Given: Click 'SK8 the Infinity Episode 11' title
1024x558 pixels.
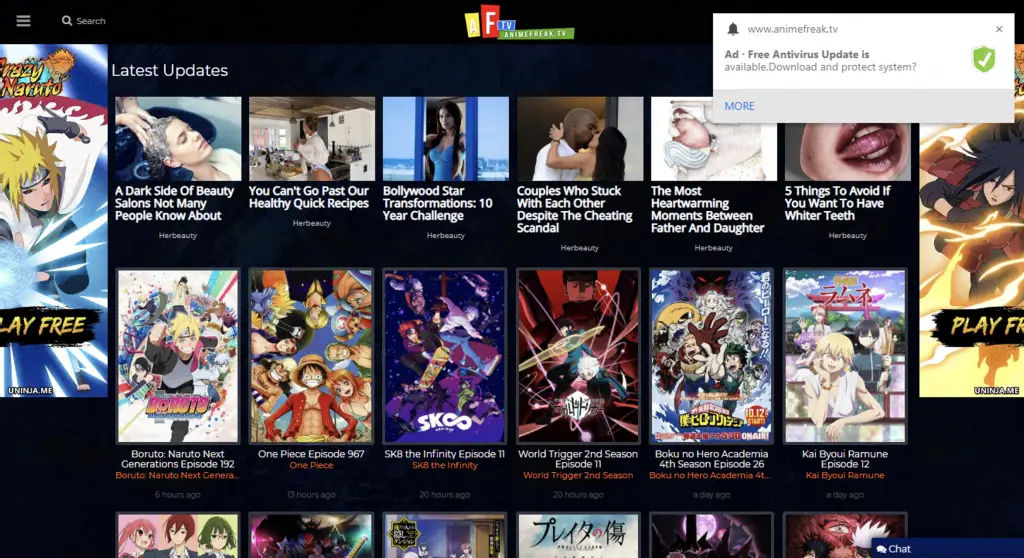Looking at the screenshot, I should tap(445, 453).
